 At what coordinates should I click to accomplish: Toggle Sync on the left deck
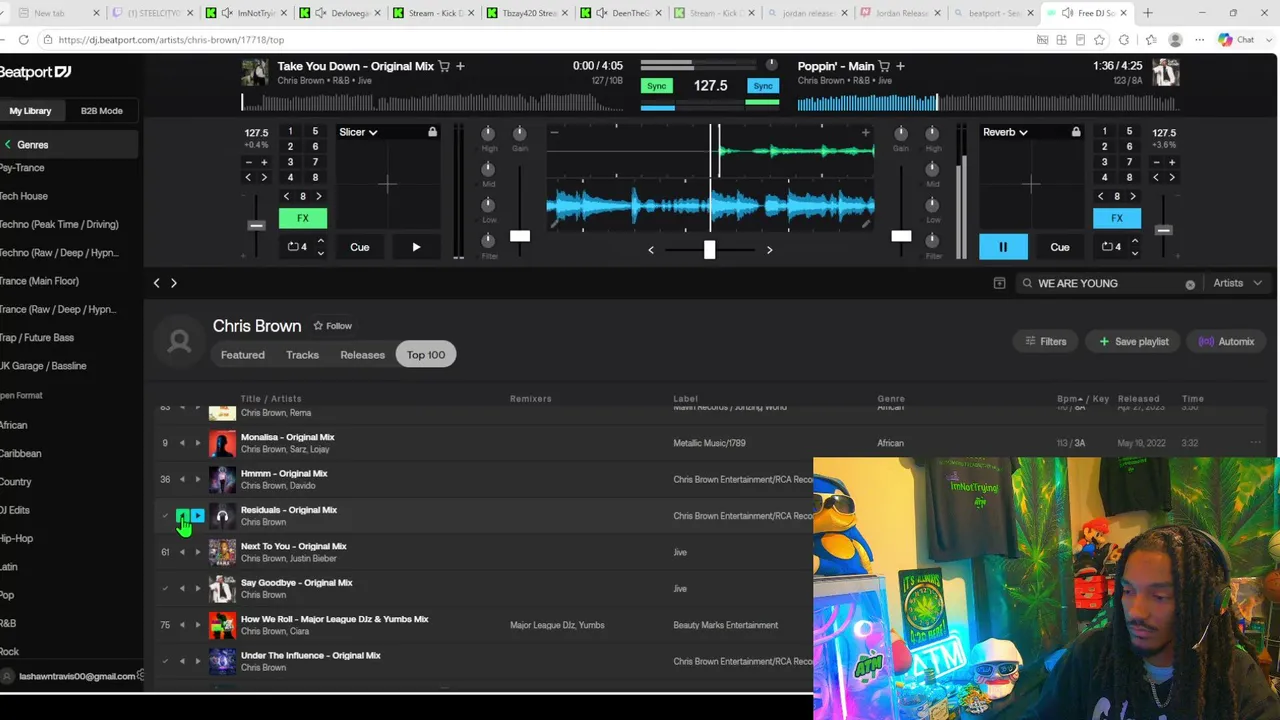point(657,86)
